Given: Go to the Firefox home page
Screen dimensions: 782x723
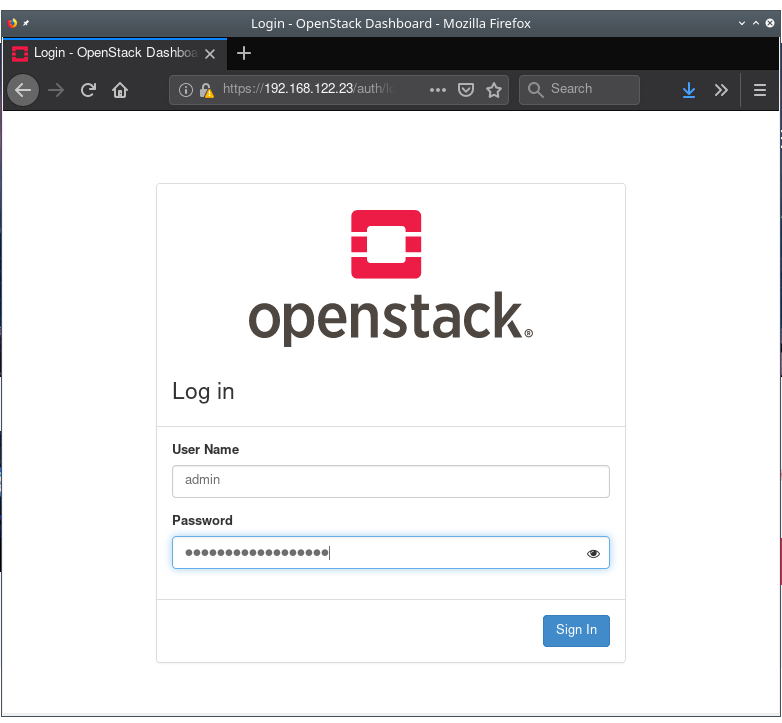Looking at the screenshot, I should [120, 90].
